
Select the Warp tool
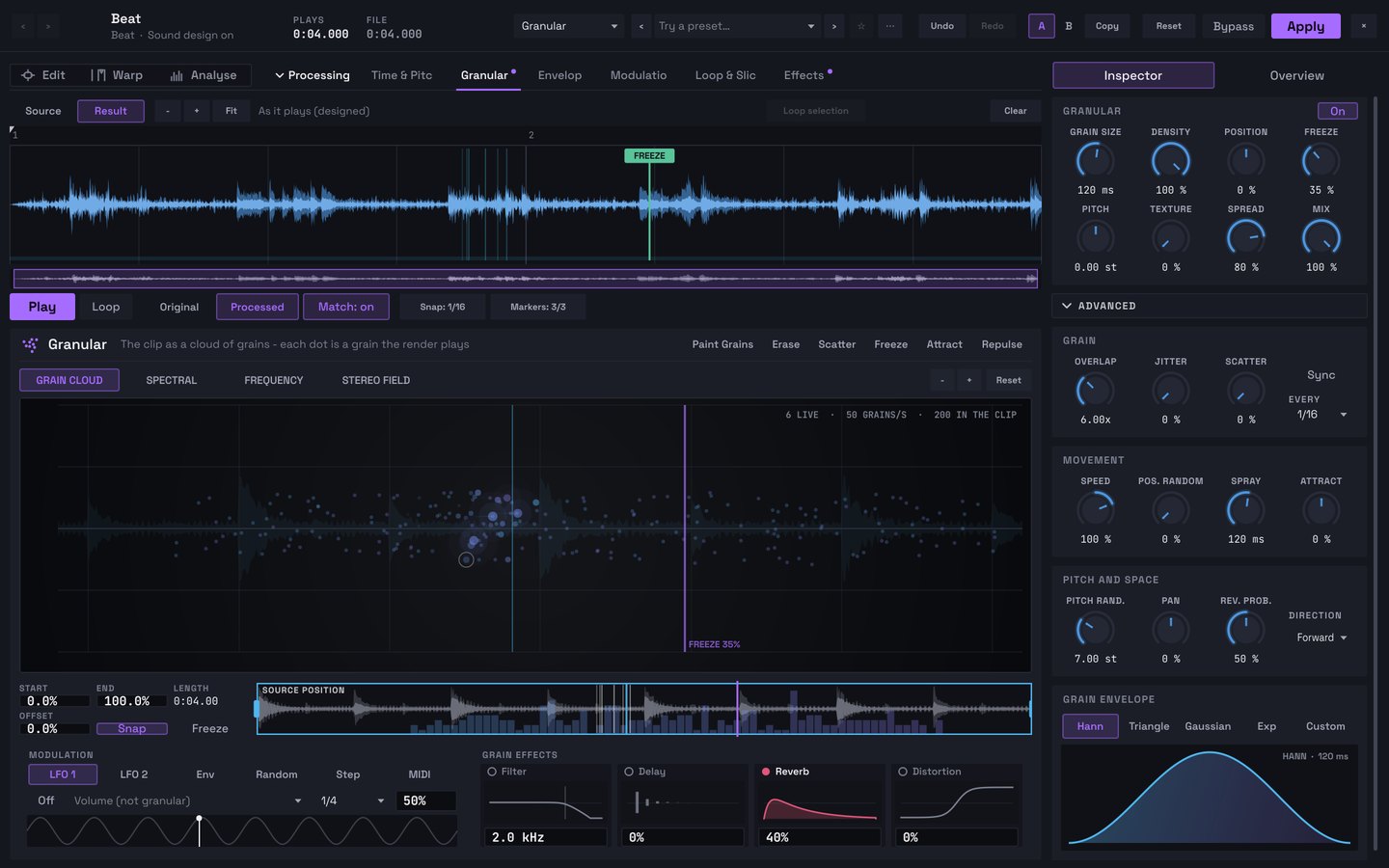pyautogui.click(x=117, y=75)
